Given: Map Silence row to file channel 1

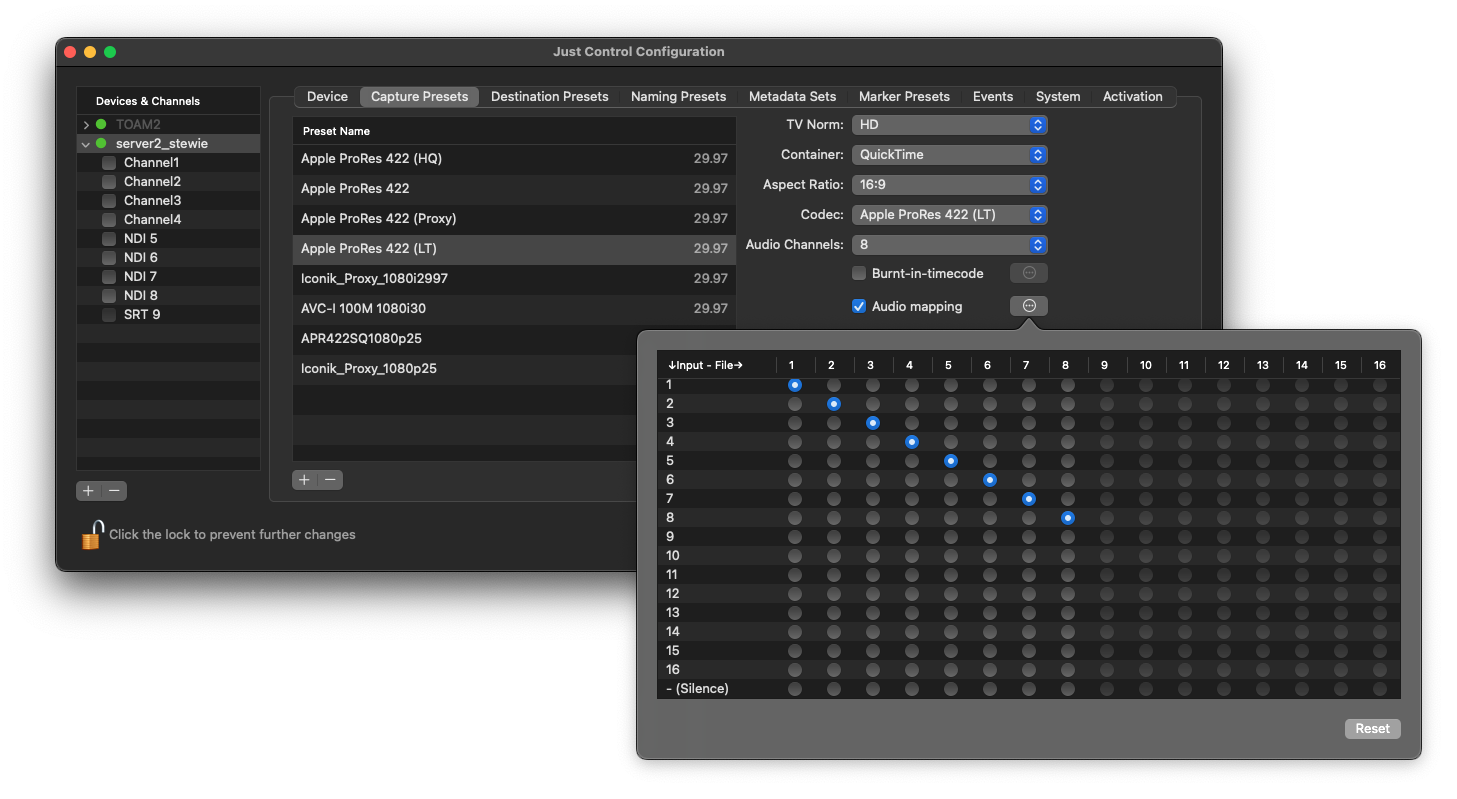Looking at the screenshot, I should (795, 689).
